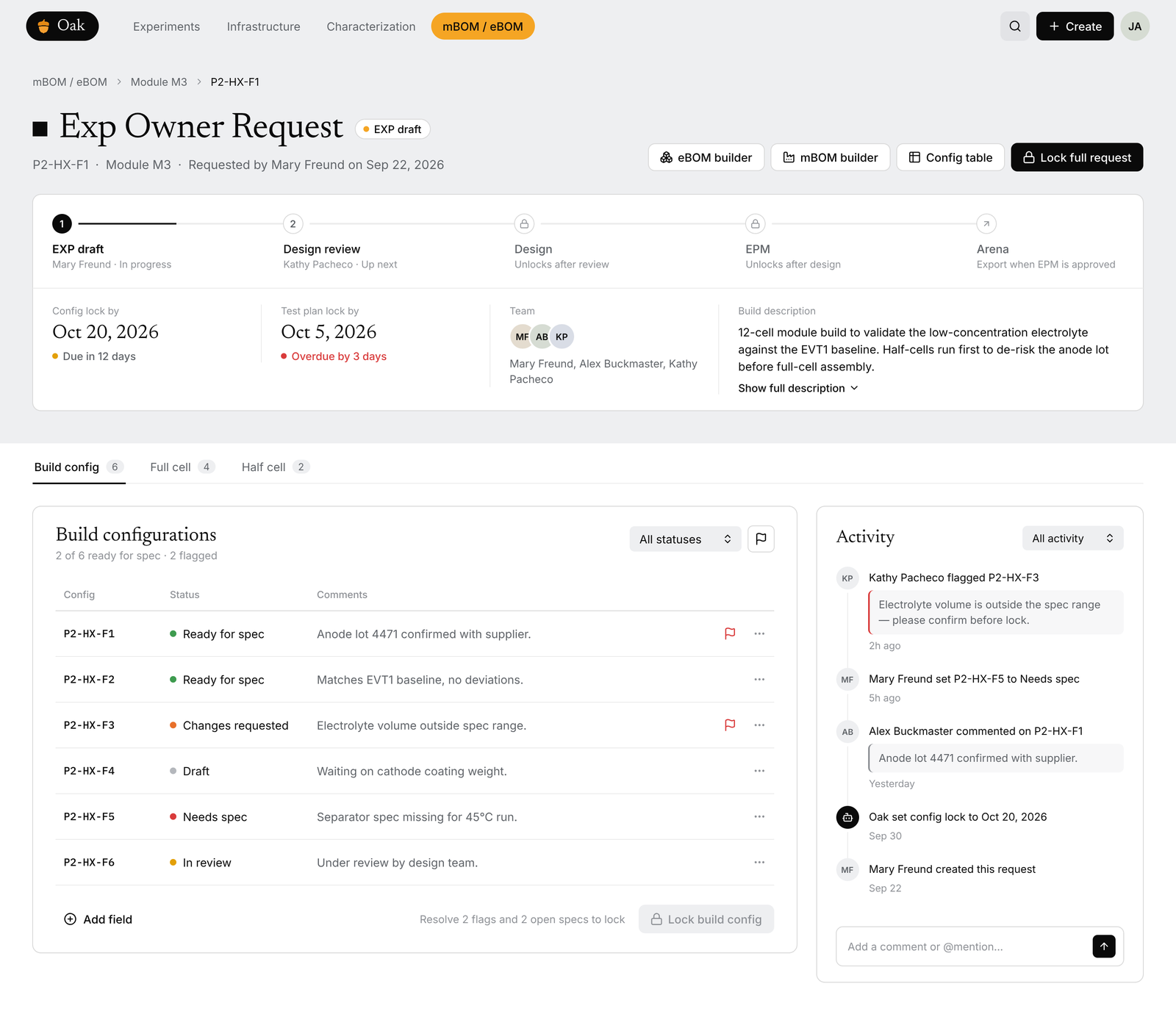The width and height of the screenshot is (1176, 1028).
Task: Open the All statuses dropdown
Action: coord(685,539)
